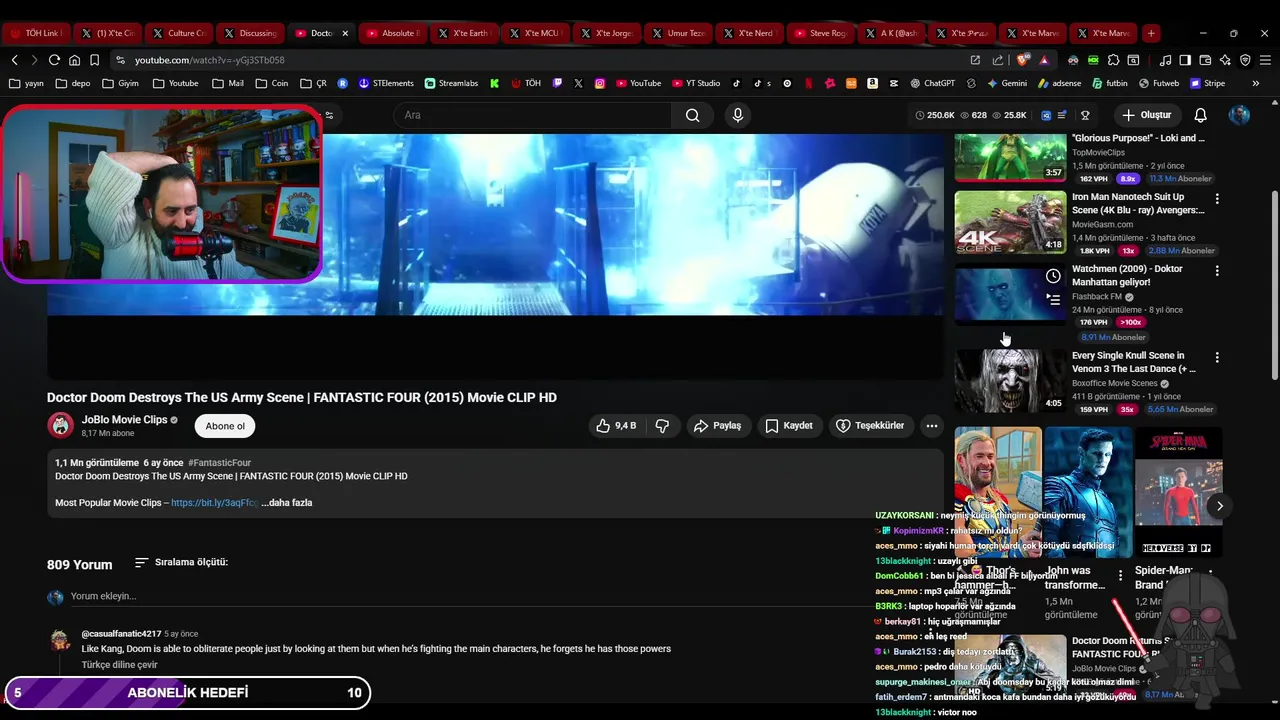Click Oluştur create button
The width and height of the screenshot is (1280, 720).
(1146, 115)
